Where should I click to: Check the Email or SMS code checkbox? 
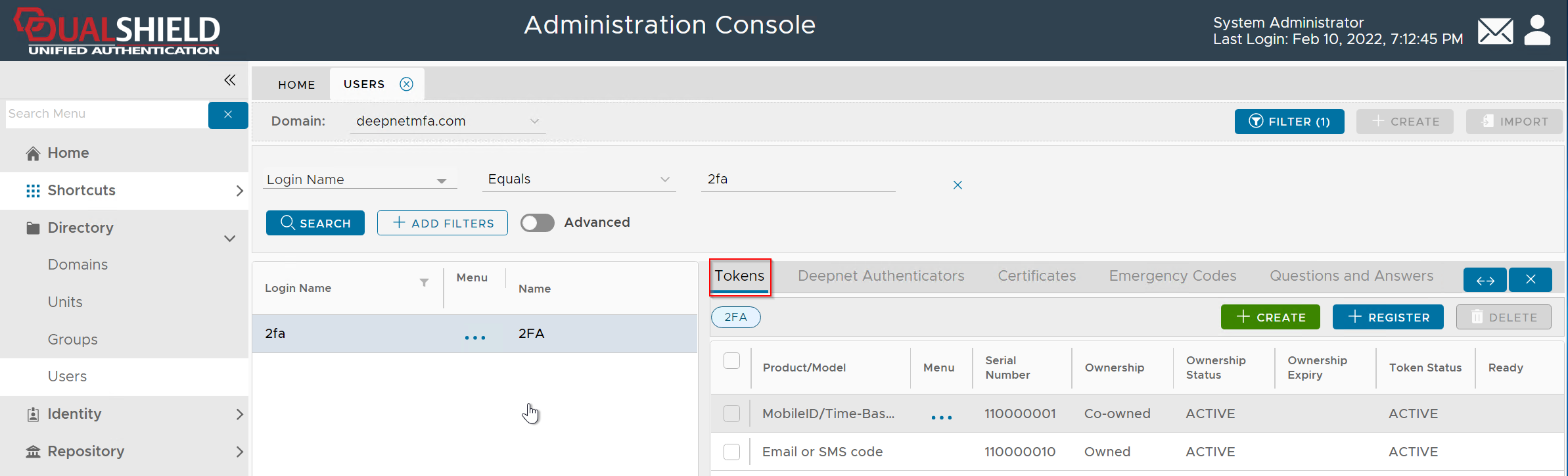(731, 452)
